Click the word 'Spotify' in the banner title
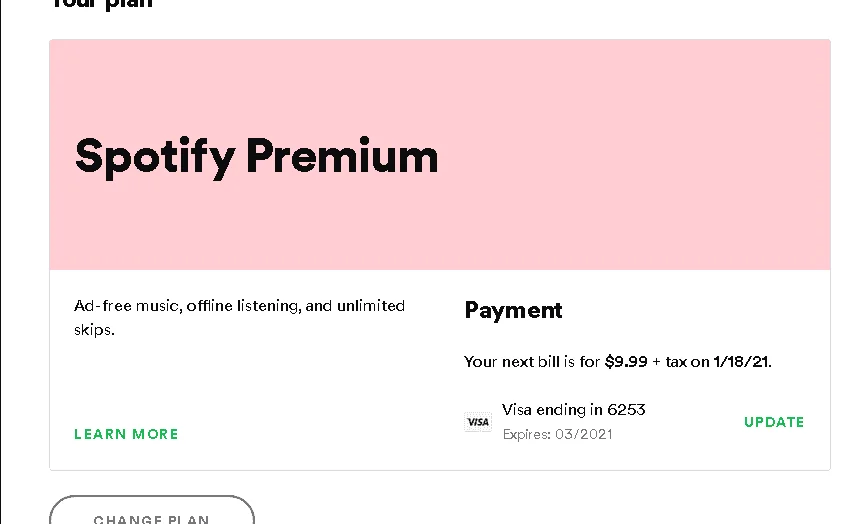The height and width of the screenshot is (524, 845). 155,157
